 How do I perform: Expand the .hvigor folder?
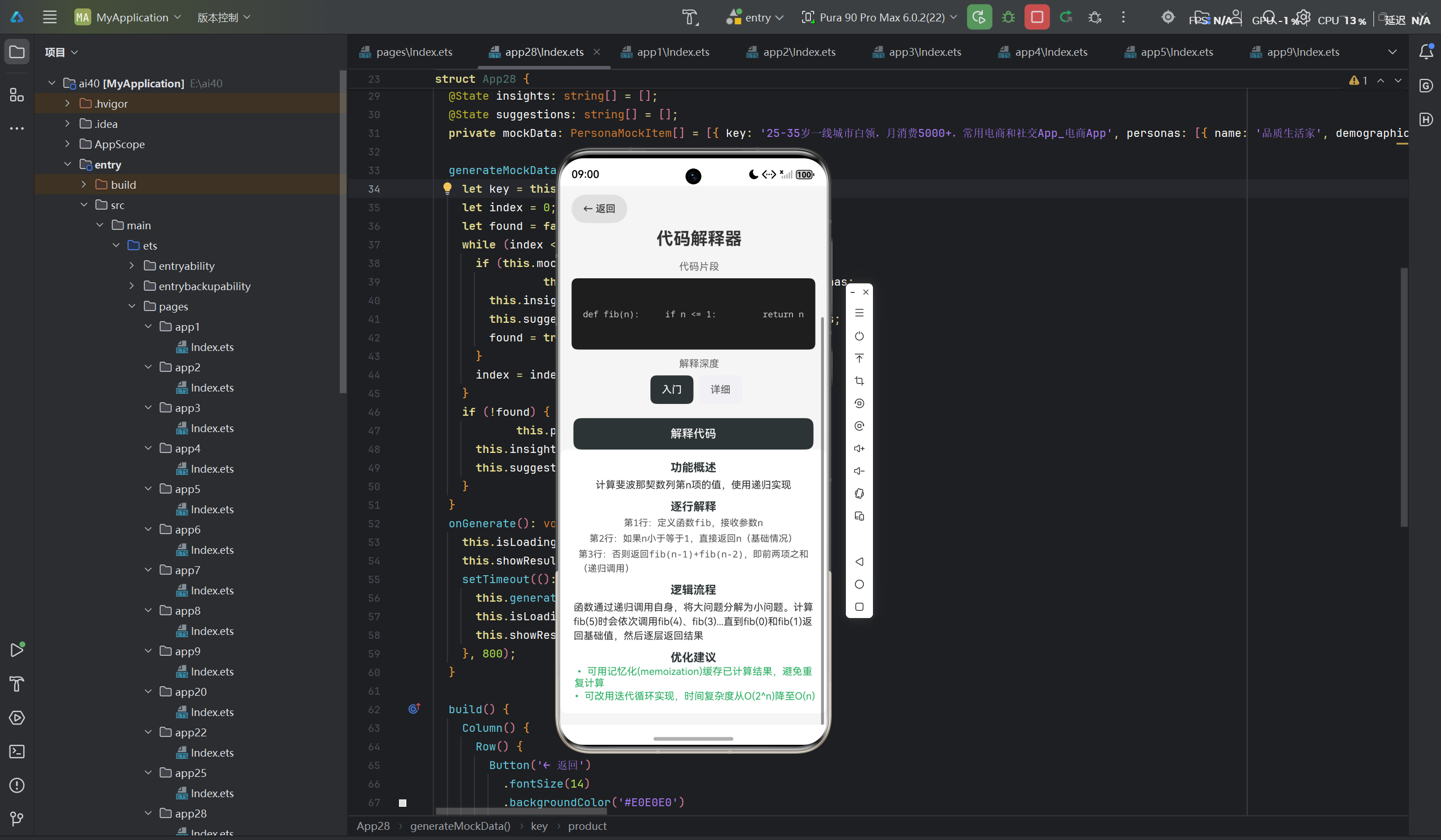pos(68,104)
